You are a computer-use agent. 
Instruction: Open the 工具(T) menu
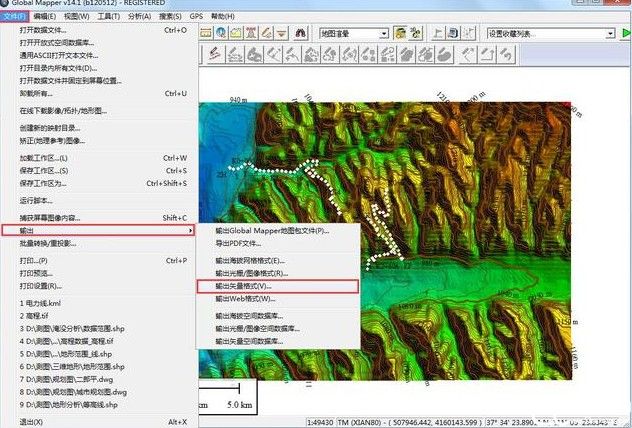pos(108,16)
